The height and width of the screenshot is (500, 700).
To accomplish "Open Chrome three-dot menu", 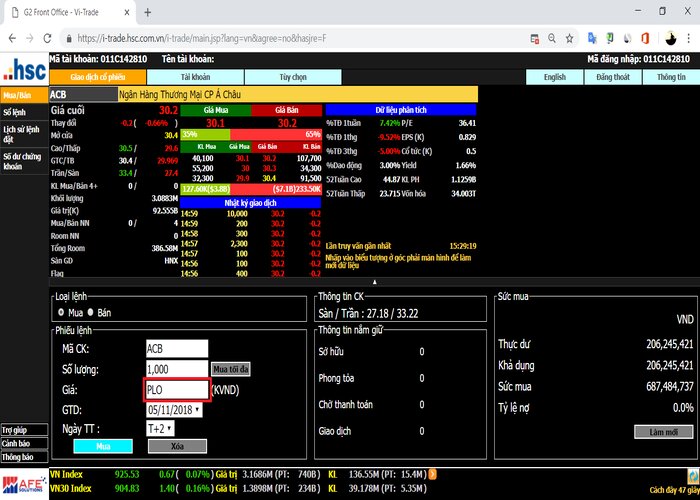I will tap(689, 38).
